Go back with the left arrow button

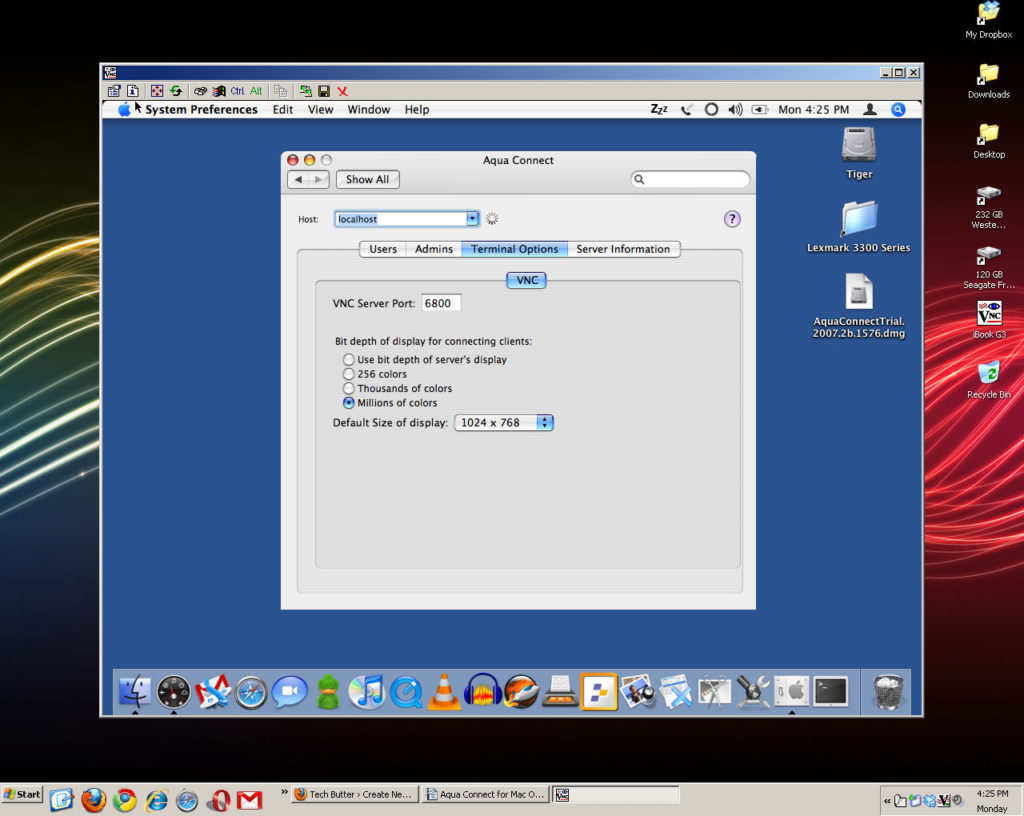coord(298,180)
